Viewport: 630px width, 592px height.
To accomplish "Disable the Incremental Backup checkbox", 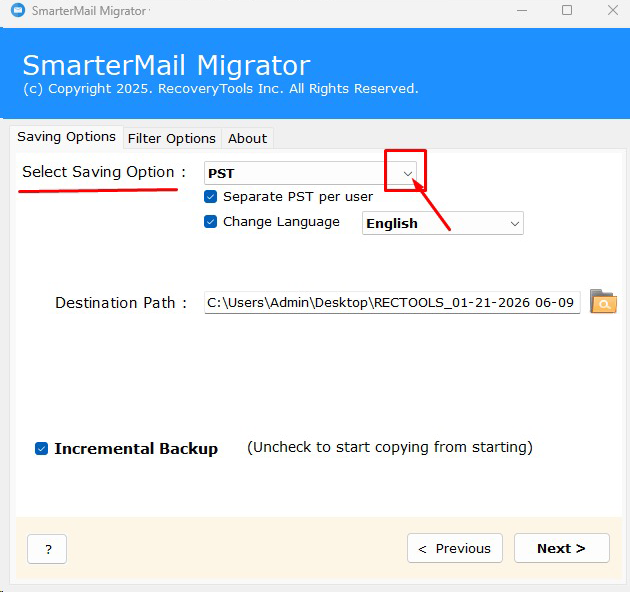I will [x=41, y=449].
